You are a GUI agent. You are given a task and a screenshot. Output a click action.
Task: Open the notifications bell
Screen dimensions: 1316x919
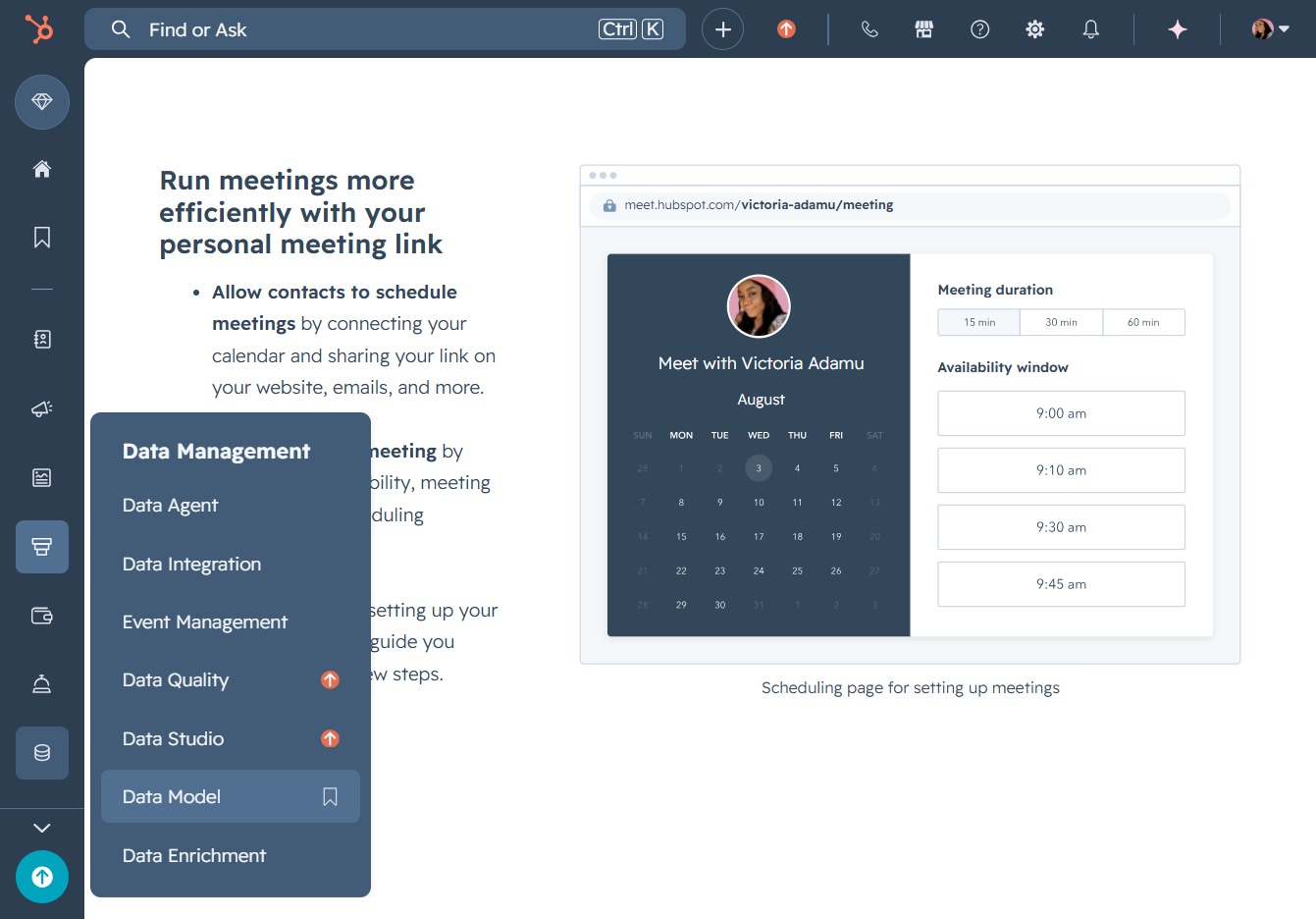coord(1090,29)
